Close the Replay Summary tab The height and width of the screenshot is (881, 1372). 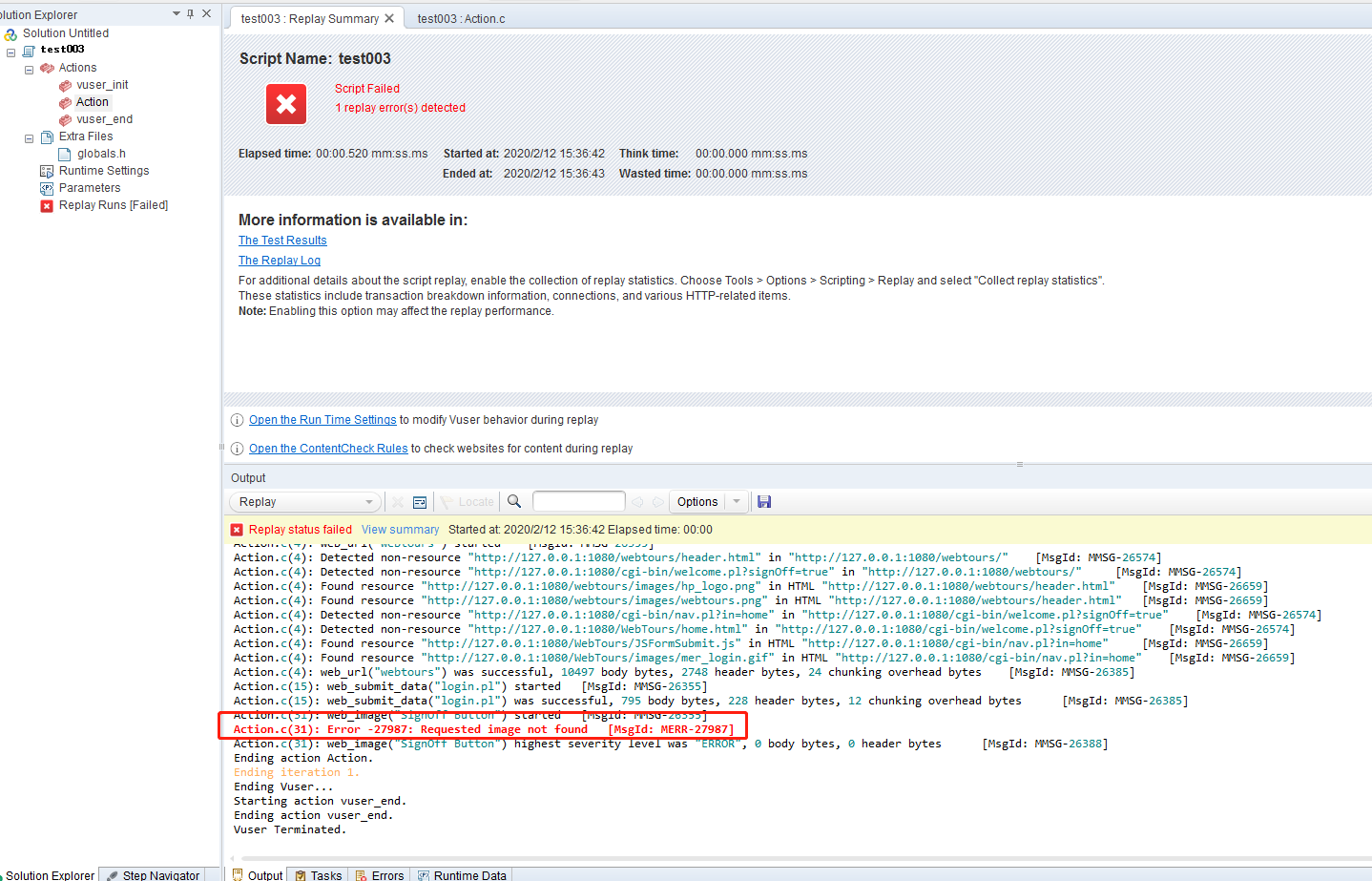coord(389,18)
